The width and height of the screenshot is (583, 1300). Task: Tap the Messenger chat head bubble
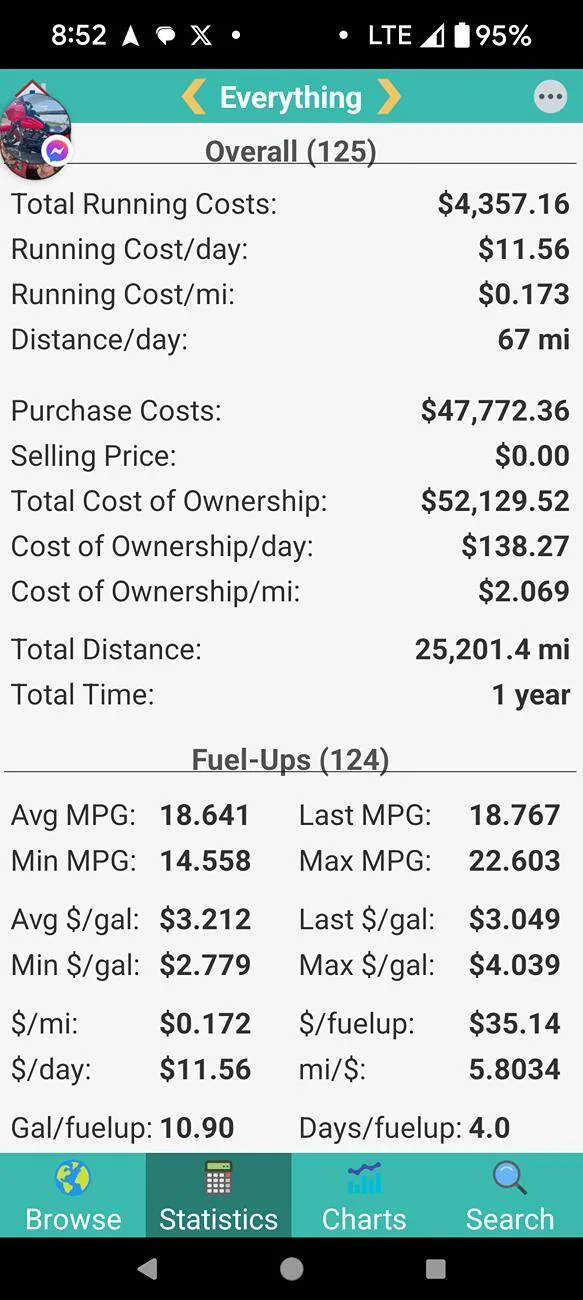pos(35,133)
